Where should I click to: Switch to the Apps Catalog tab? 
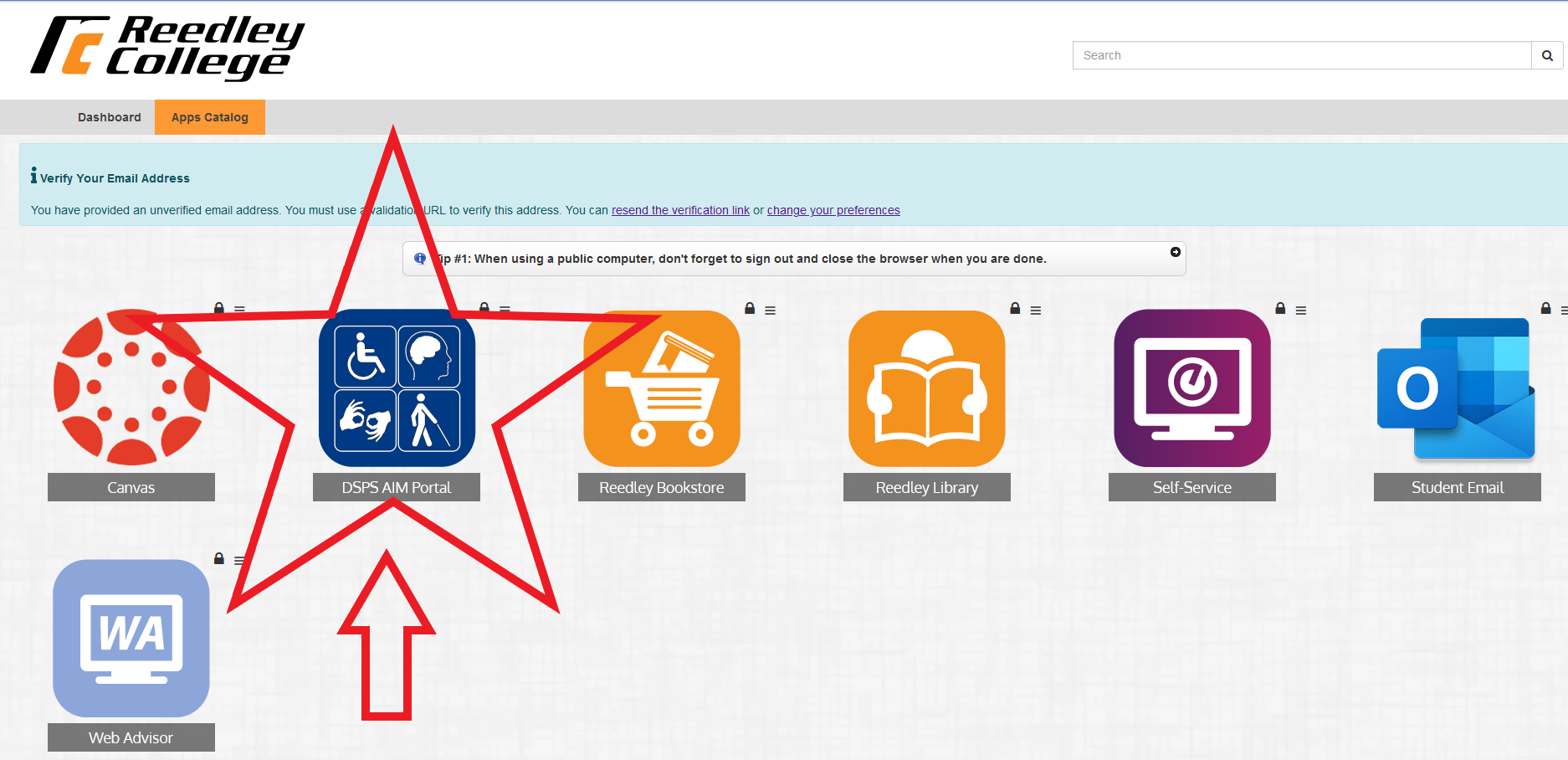(x=210, y=117)
